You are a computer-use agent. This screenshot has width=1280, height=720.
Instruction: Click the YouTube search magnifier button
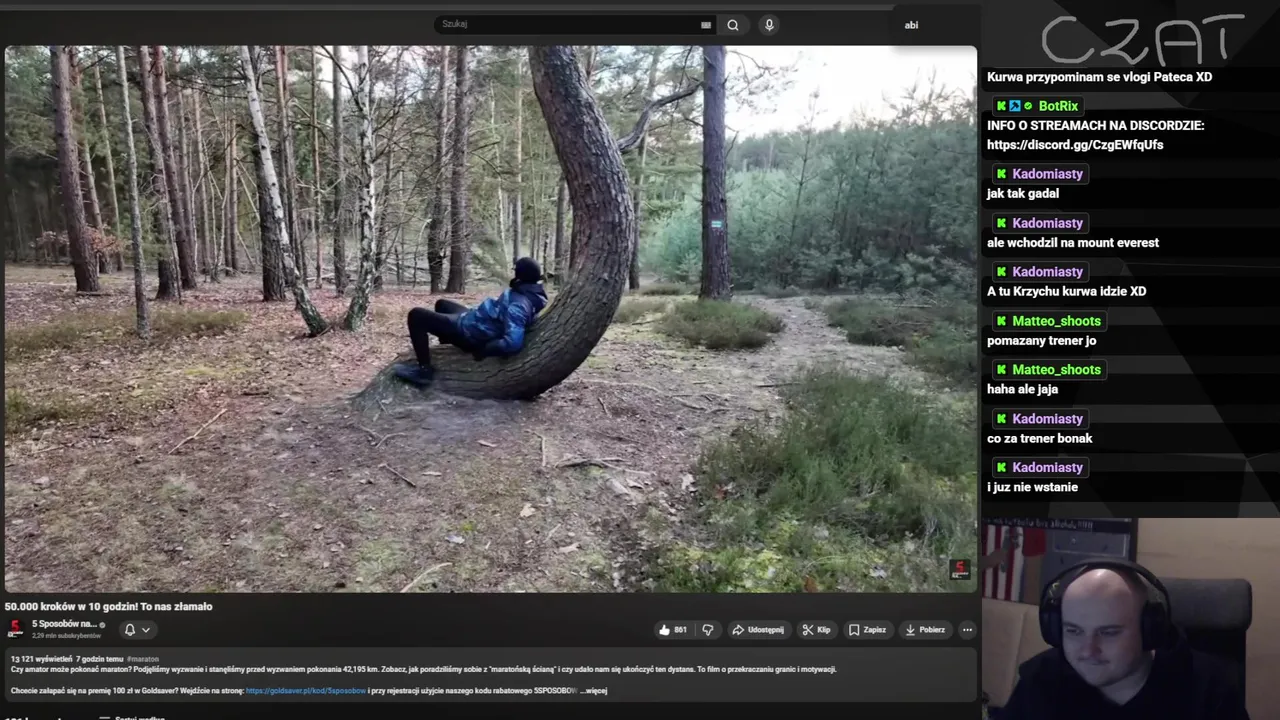733,25
